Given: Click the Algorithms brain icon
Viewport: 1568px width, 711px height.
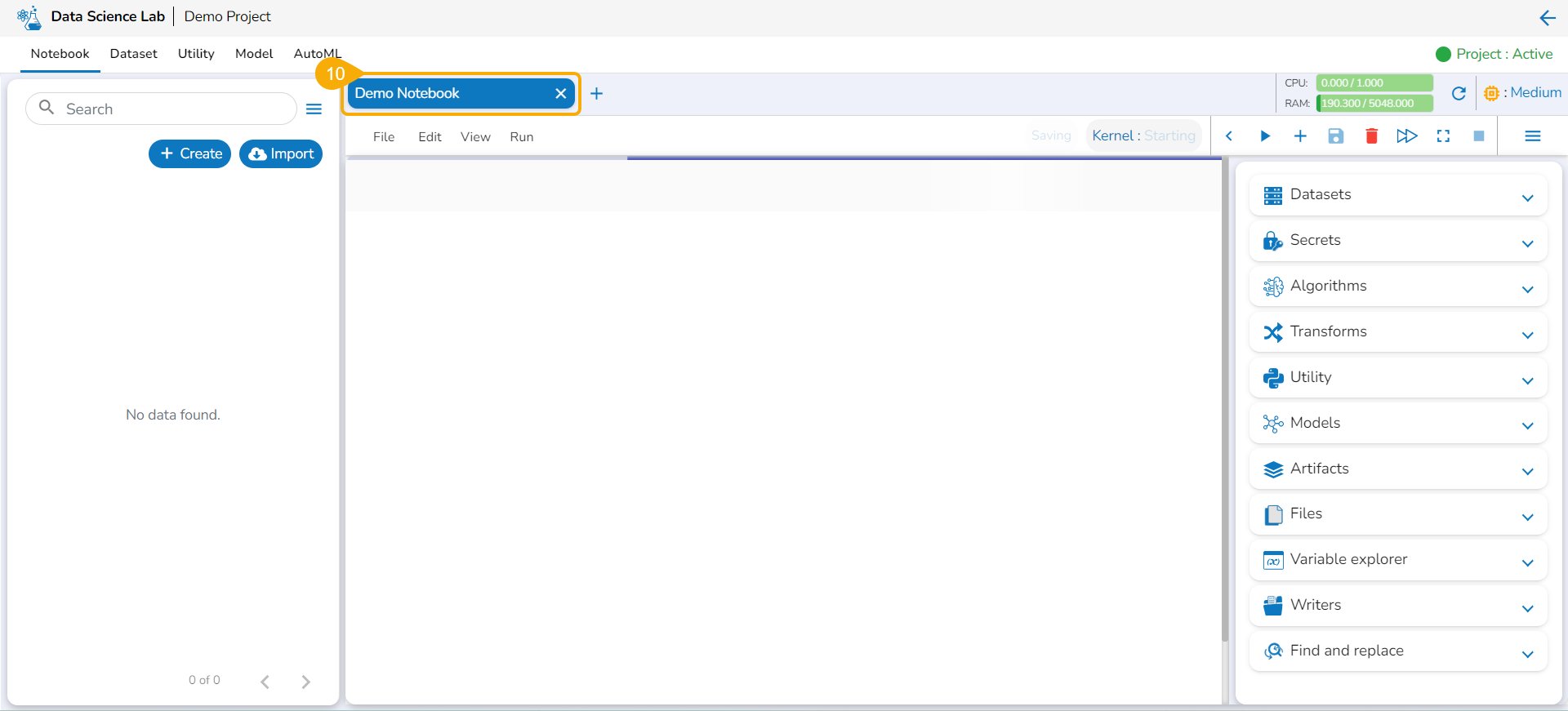Looking at the screenshot, I should (x=1273, y=287).
